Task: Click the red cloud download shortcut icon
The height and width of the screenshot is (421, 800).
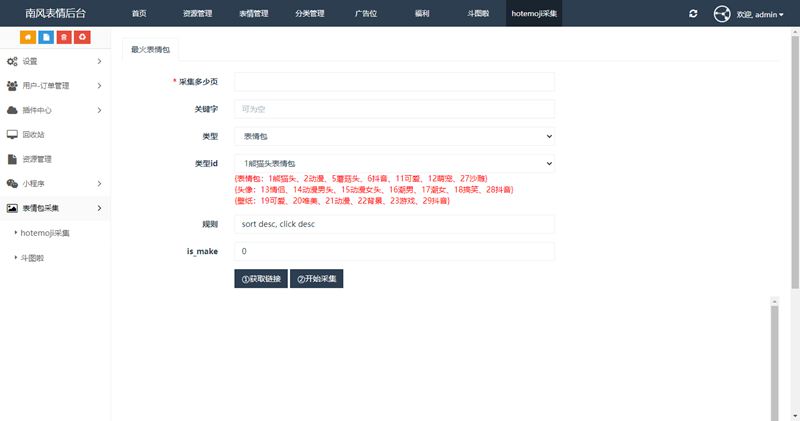Action: coord(81,37)
